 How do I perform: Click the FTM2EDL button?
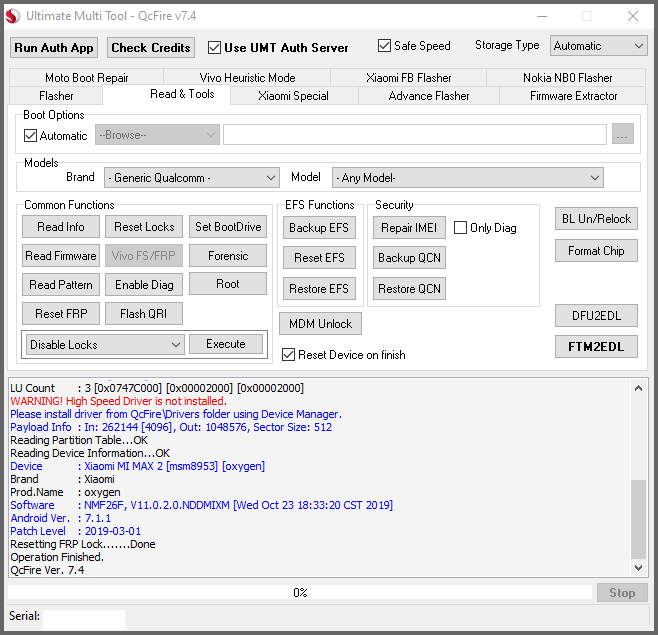(596, 347)
